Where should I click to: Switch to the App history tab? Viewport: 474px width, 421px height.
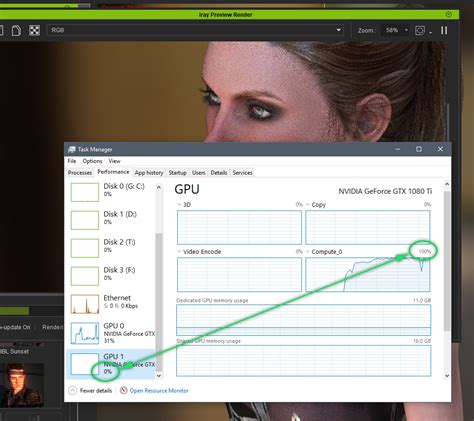tap(149, 173)
